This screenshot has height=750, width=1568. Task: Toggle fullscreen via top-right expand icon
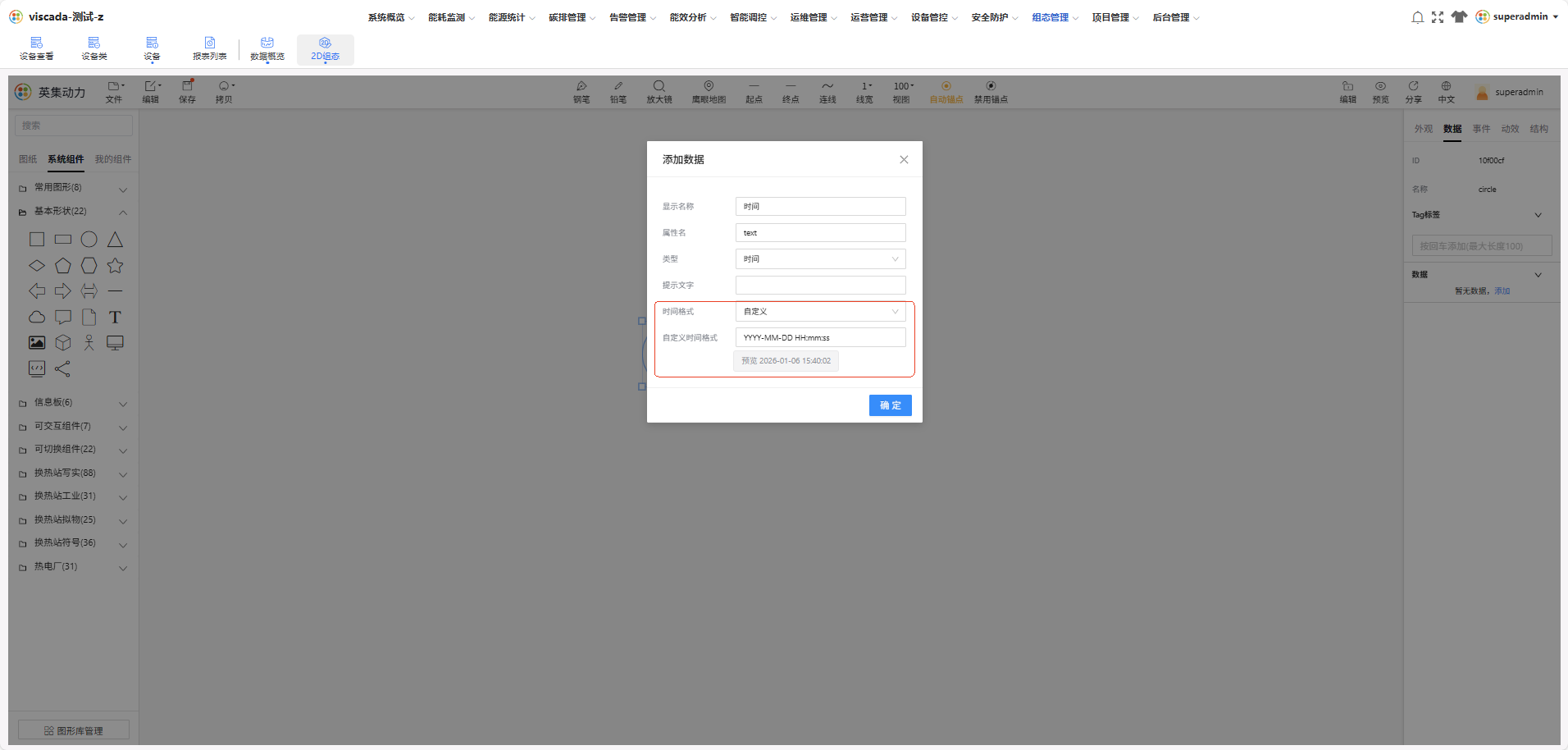click(x=1438, y=17)
